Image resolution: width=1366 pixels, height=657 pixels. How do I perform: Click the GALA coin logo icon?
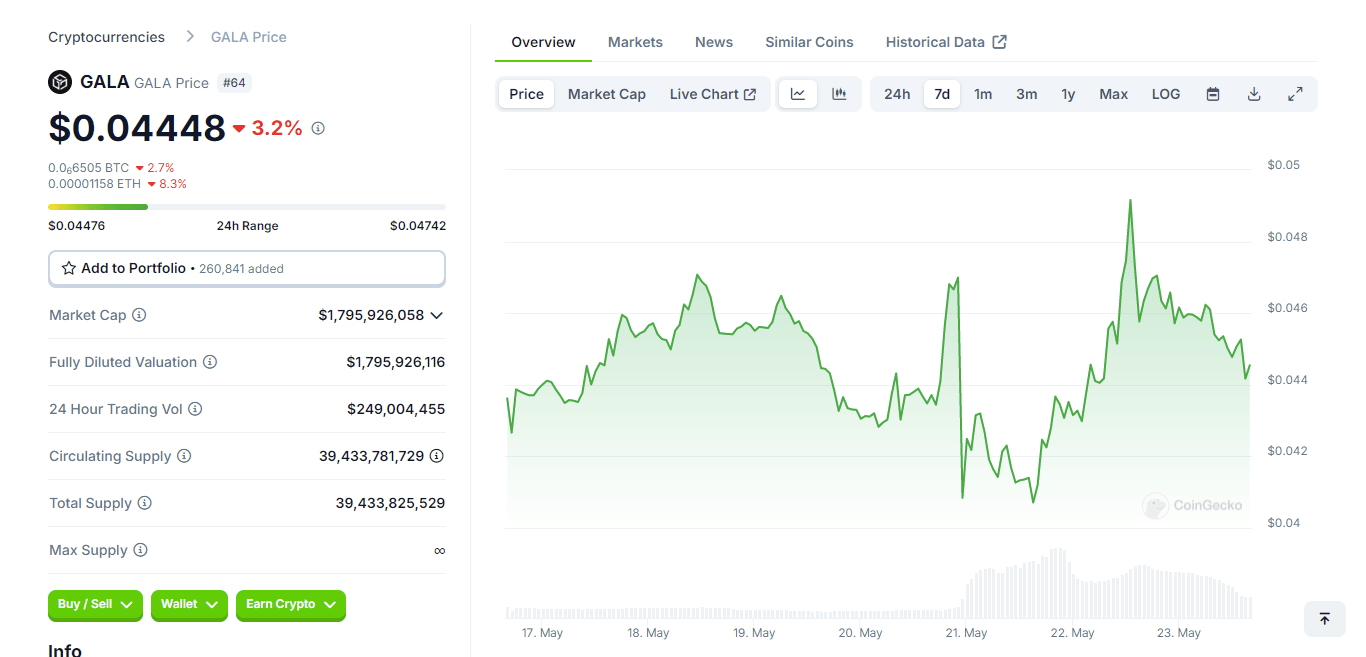60,82
